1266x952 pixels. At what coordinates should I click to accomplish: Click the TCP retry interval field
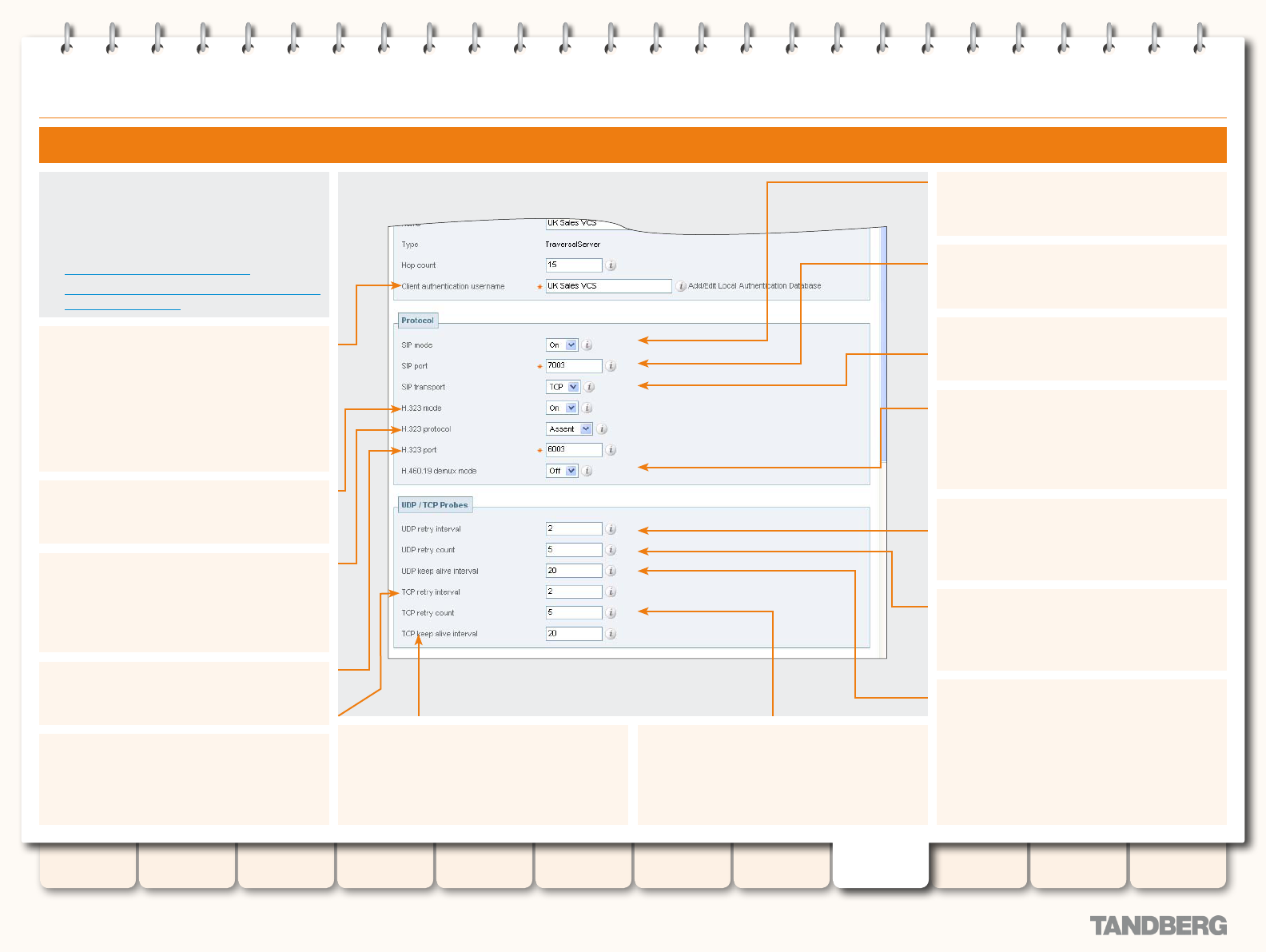click(574, 592)
